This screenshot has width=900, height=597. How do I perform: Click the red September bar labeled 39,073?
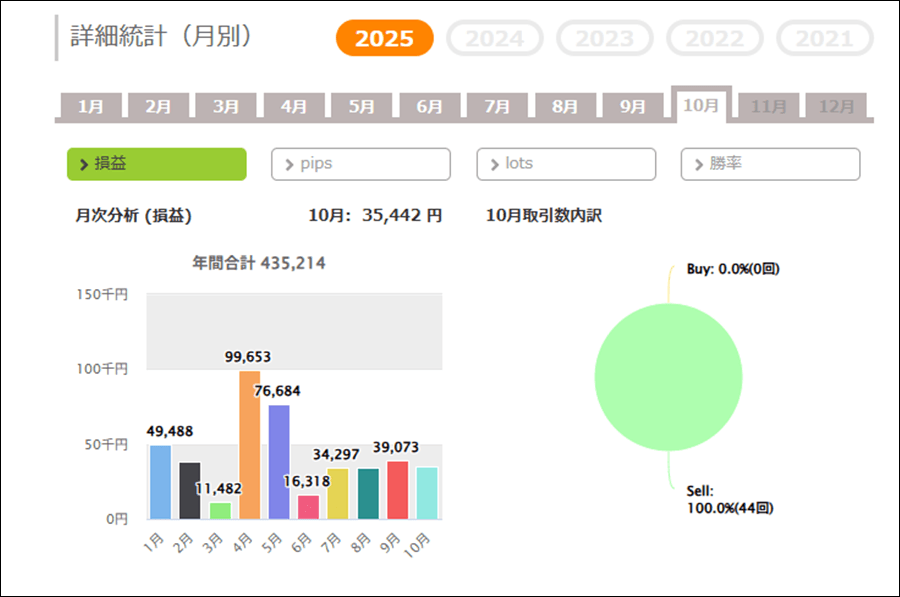click(x=397, y=490)
